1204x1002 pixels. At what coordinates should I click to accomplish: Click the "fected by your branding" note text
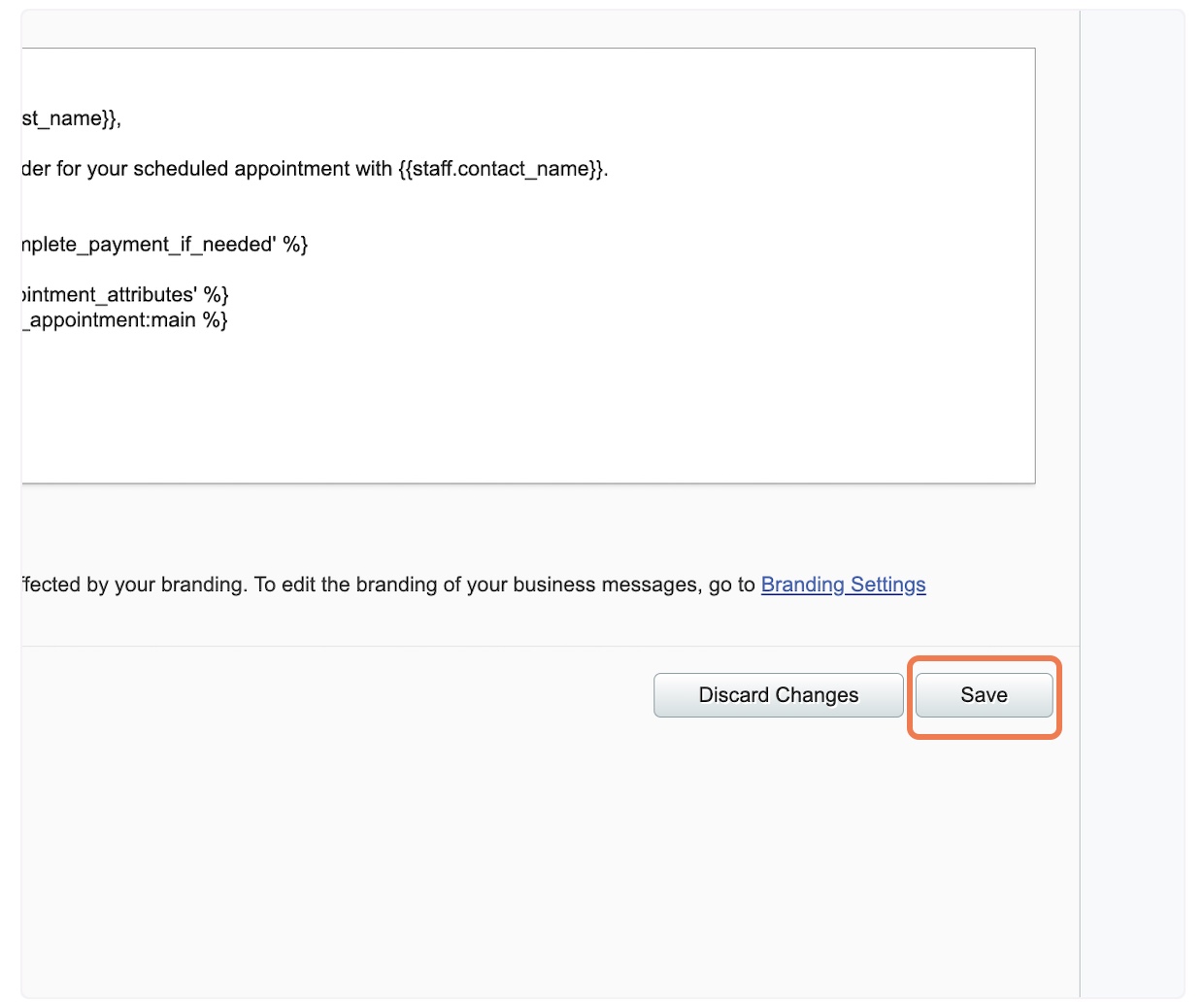tap(134, 584)
